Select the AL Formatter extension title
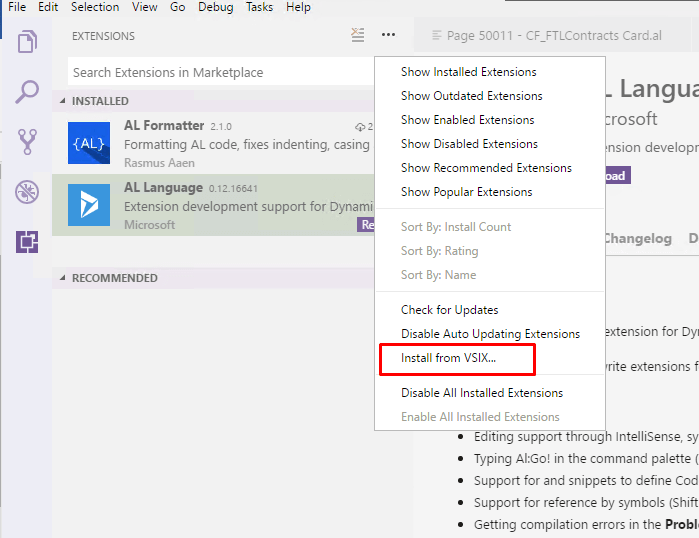The width and height of the screenshot is (699, 538). click(x=164, y=126)
